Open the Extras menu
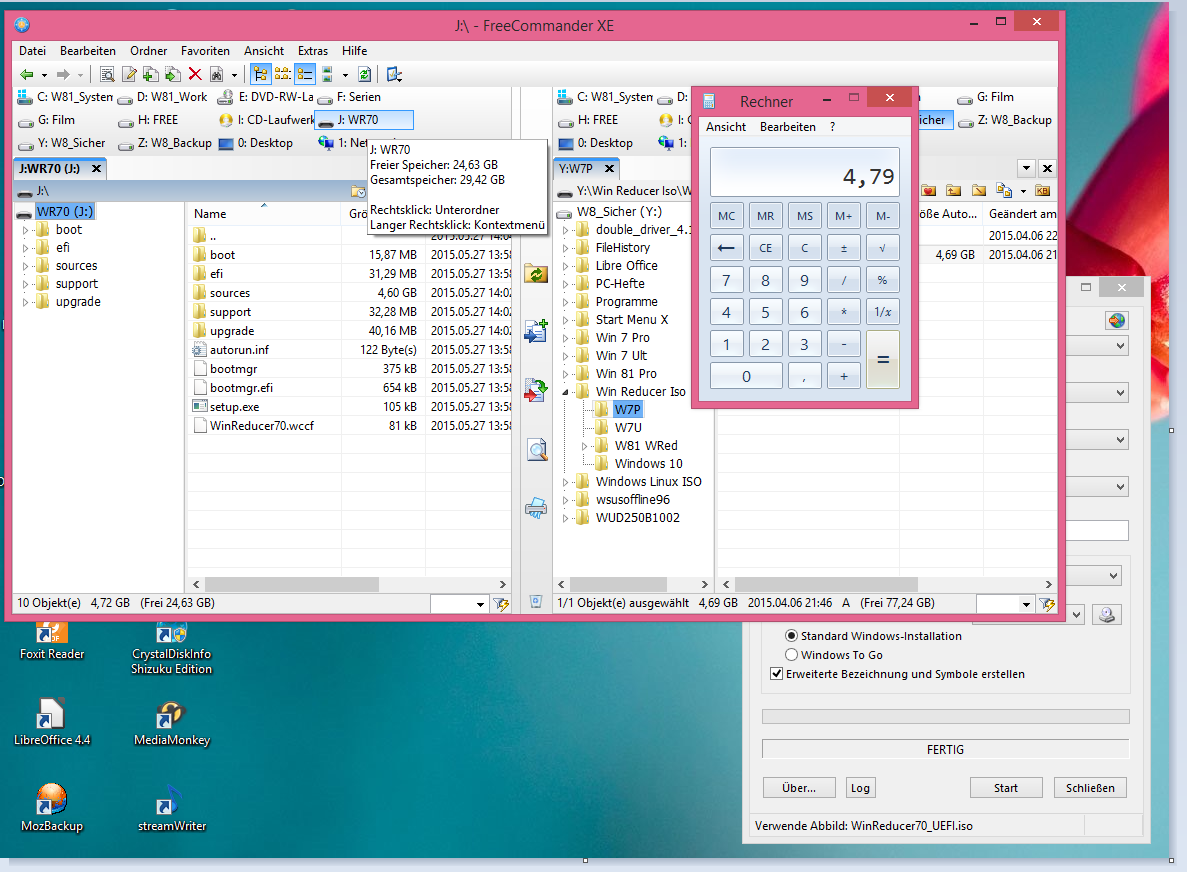This screenshot has width=1187, height=872. click(x=313, y=51)
